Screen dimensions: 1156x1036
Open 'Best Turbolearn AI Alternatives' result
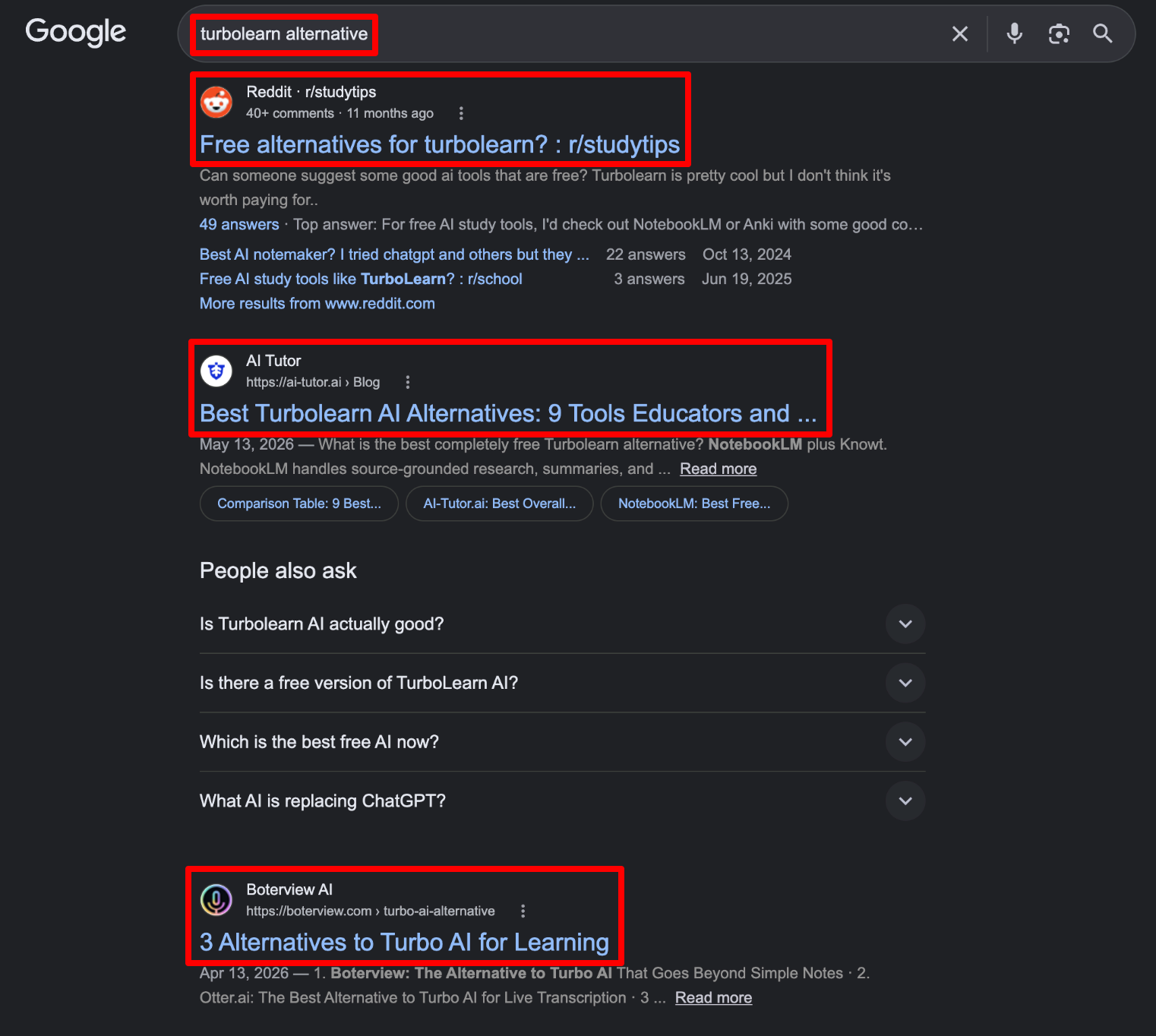coord(508,413)
